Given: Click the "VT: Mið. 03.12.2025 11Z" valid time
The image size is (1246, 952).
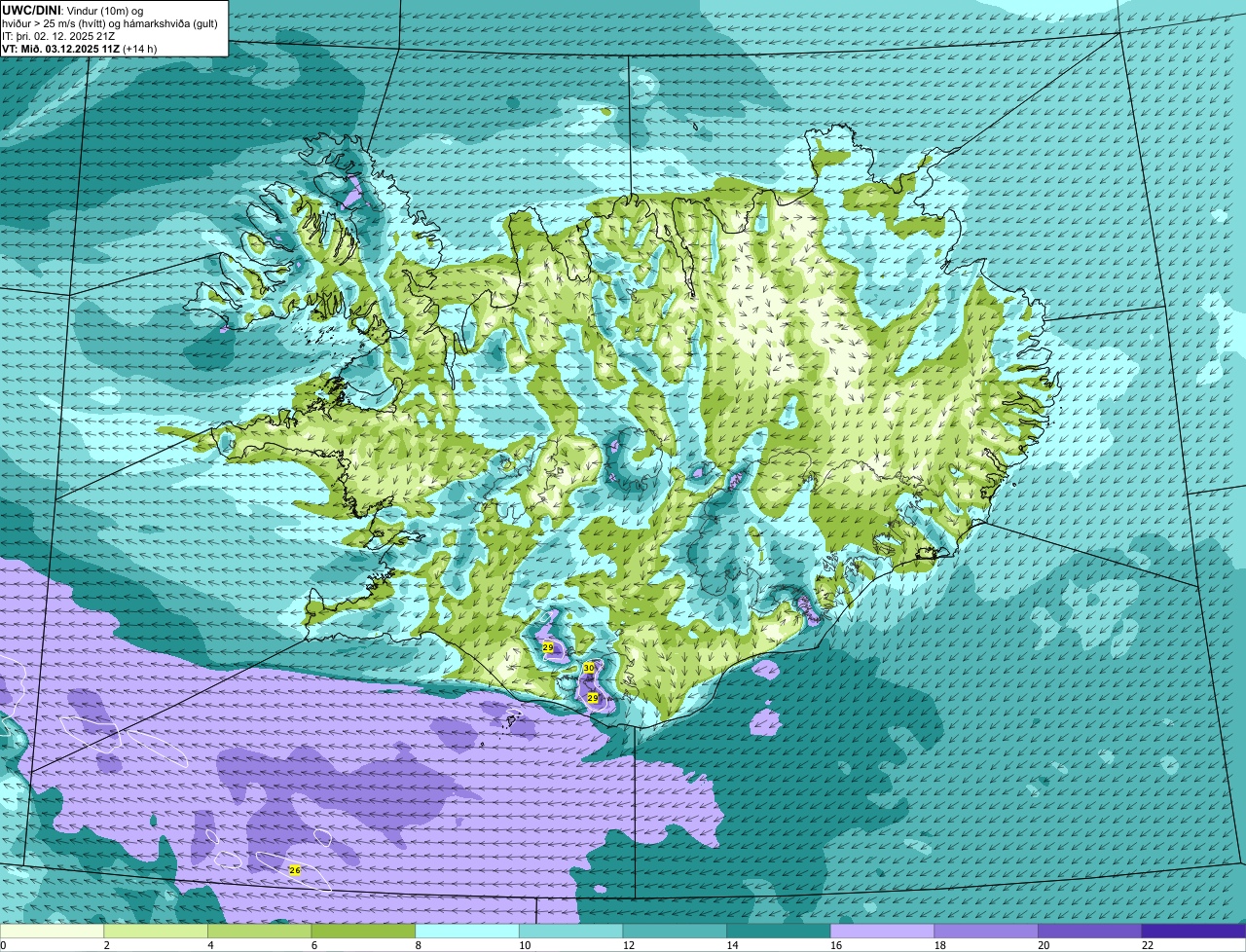Looking at the screenshot, I should [x=61, y=49].
